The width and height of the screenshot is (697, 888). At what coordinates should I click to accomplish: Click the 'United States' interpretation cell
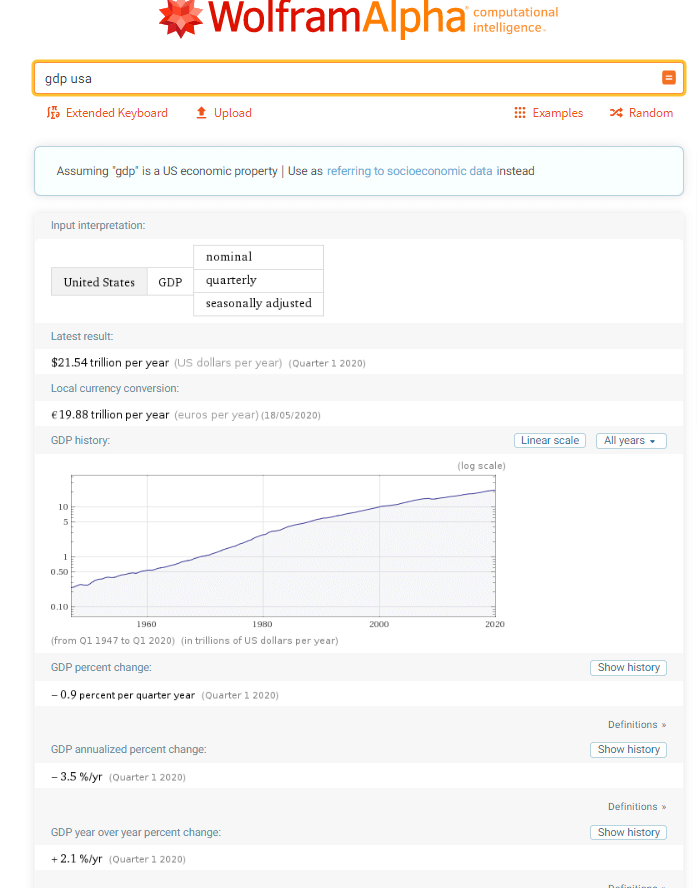click(x=99, y=282)
